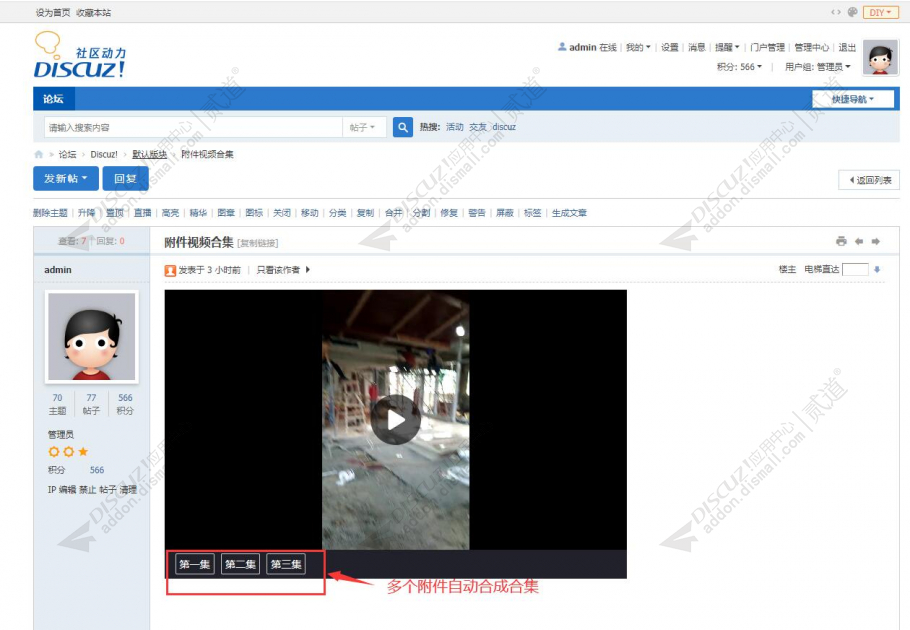Play the video with center play button
The height and width of the screenshot is (630, 910).
396,420
